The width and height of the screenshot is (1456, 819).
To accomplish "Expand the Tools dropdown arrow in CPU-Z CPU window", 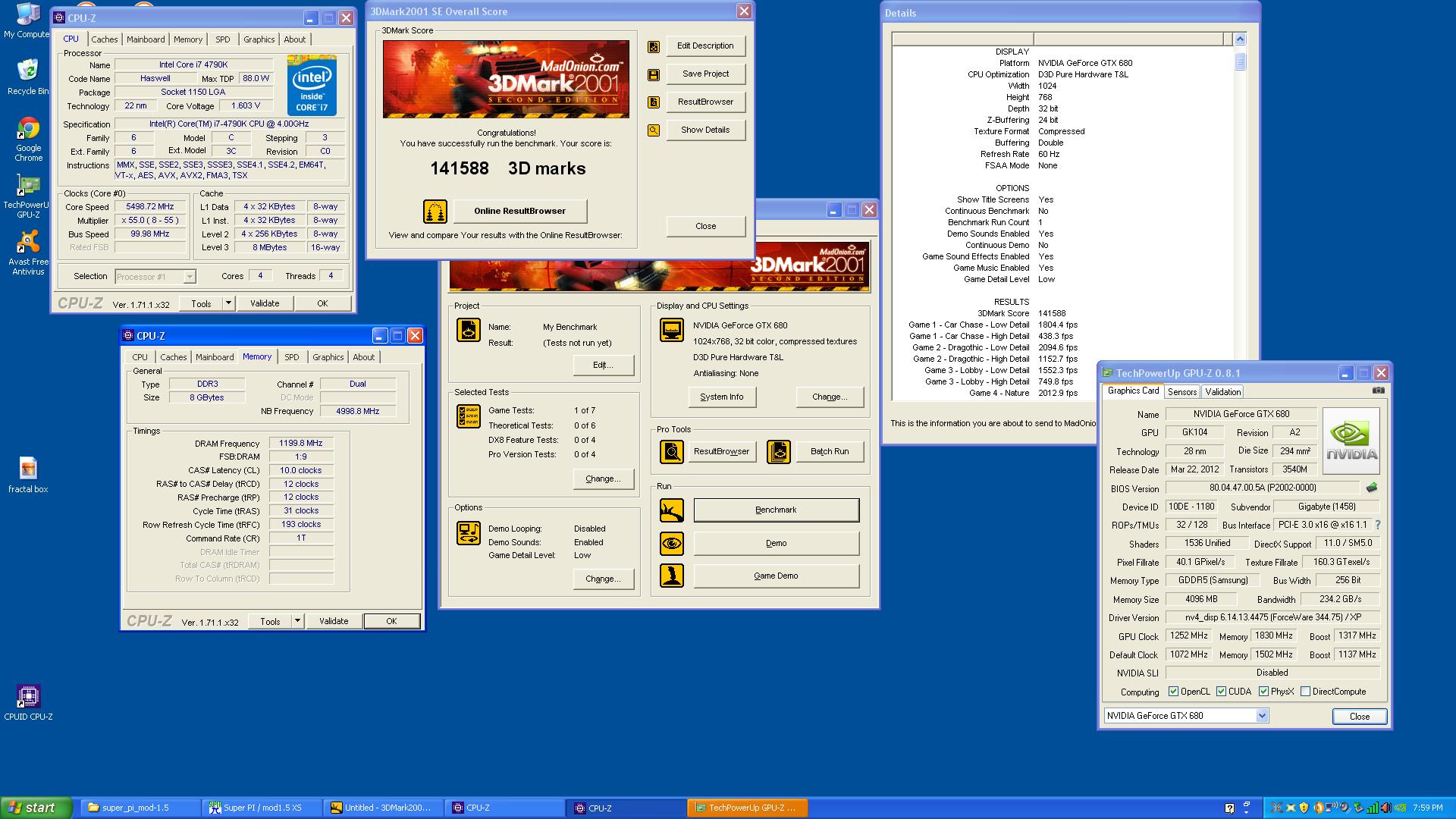I will [x=227, y=303].
